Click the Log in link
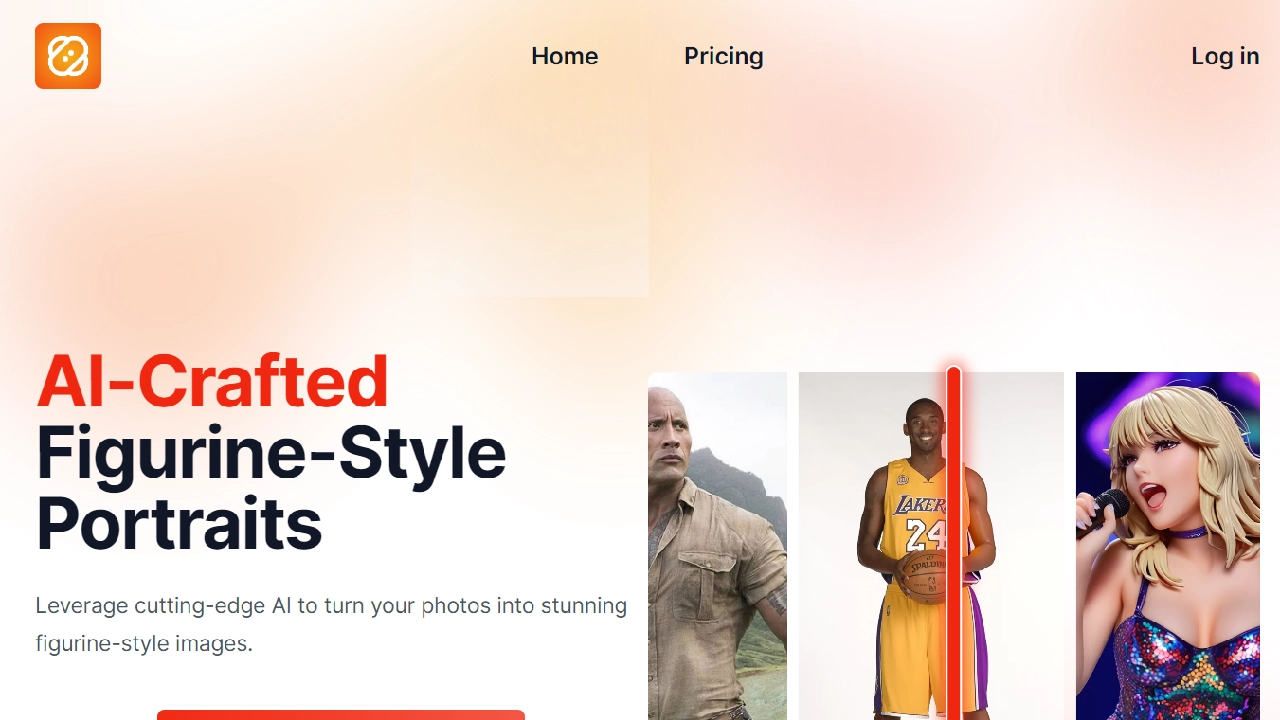The width and height of the screenshot is (1280, 720). click(x=1225, y=56)
